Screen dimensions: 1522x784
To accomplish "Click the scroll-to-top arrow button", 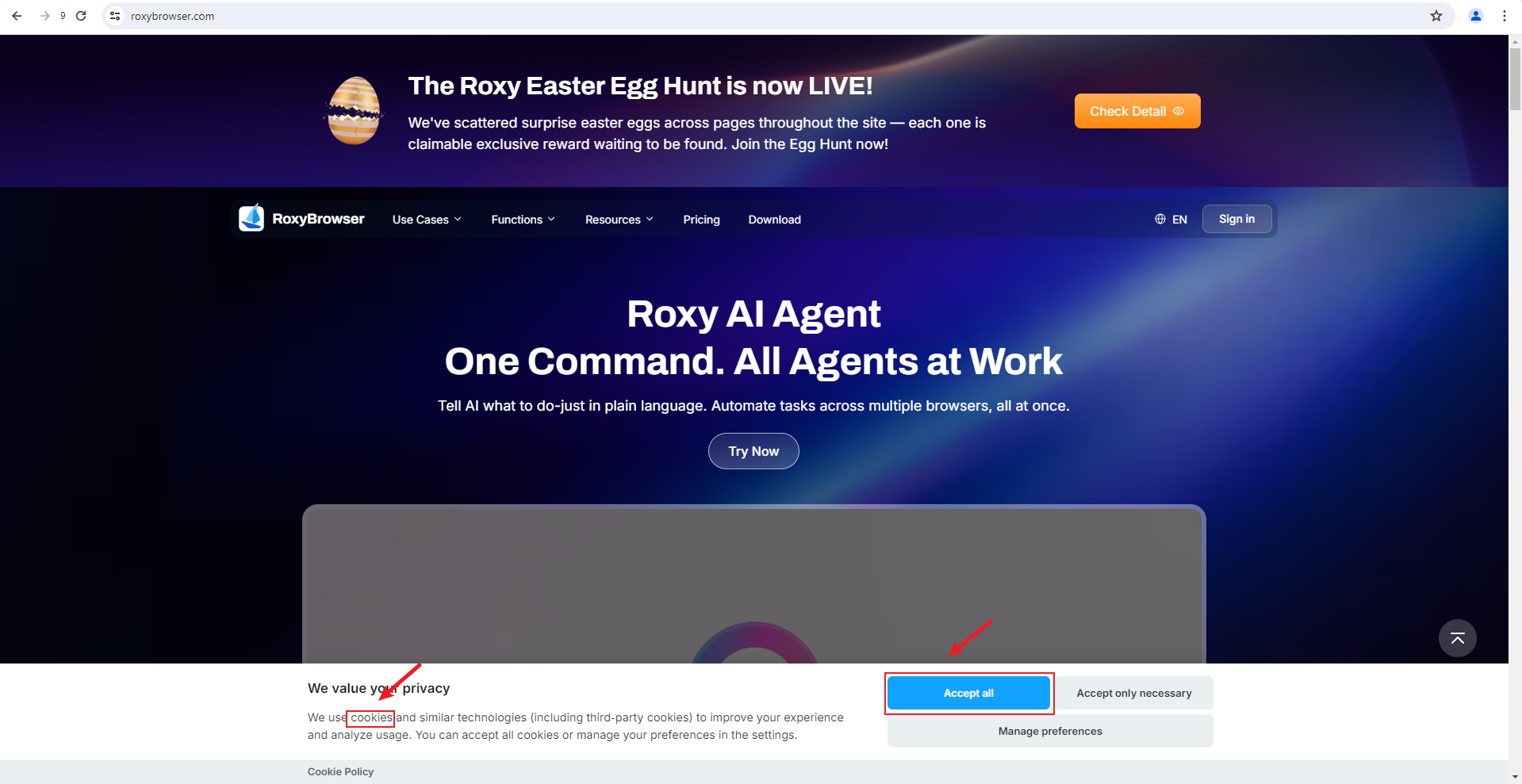I will pos(1457,638).
